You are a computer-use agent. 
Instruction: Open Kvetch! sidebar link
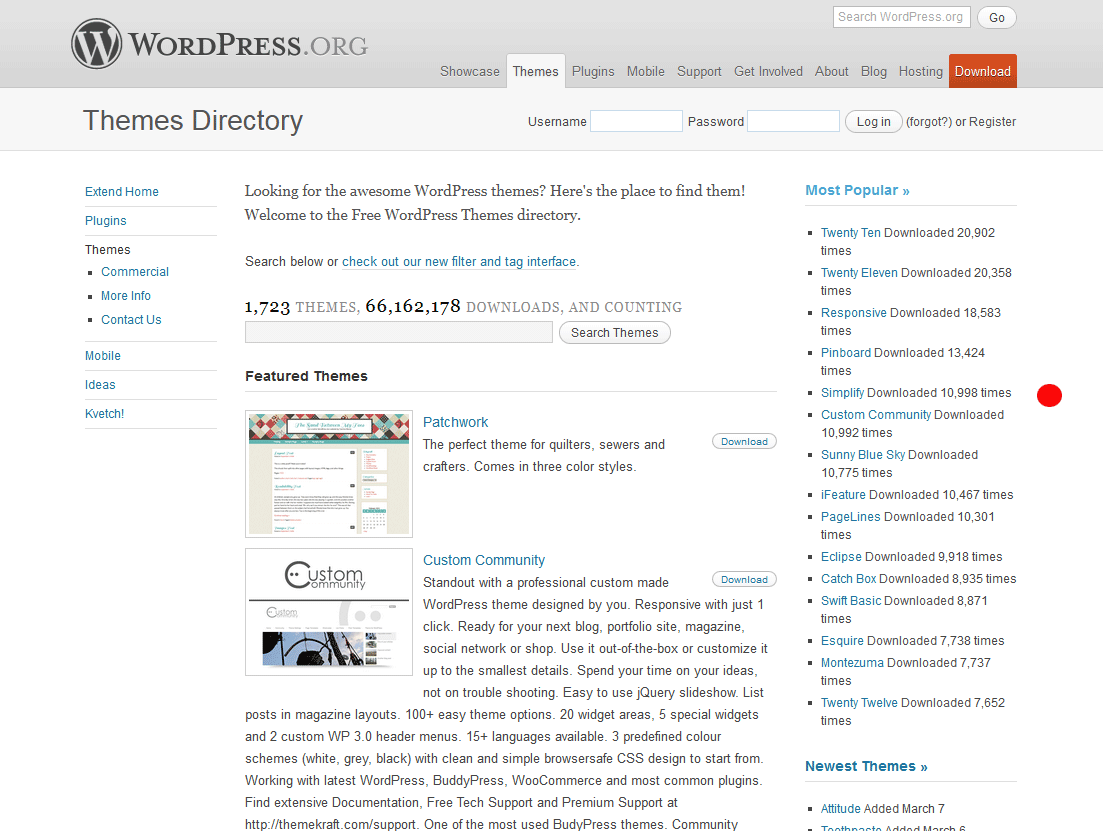pyautogui.click(x=104, y=413)
